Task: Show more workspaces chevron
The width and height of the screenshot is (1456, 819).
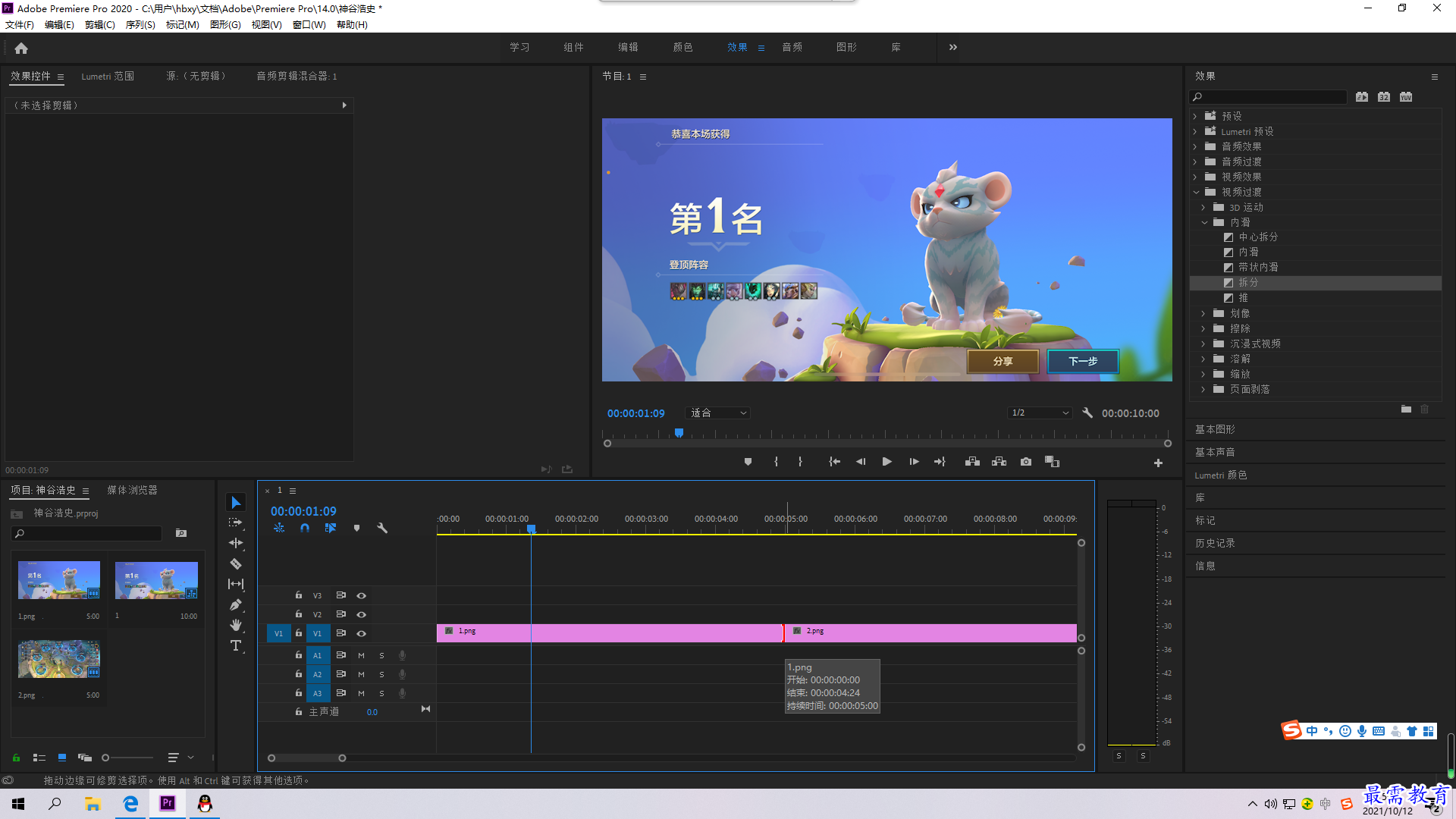Action: (953, 47)
